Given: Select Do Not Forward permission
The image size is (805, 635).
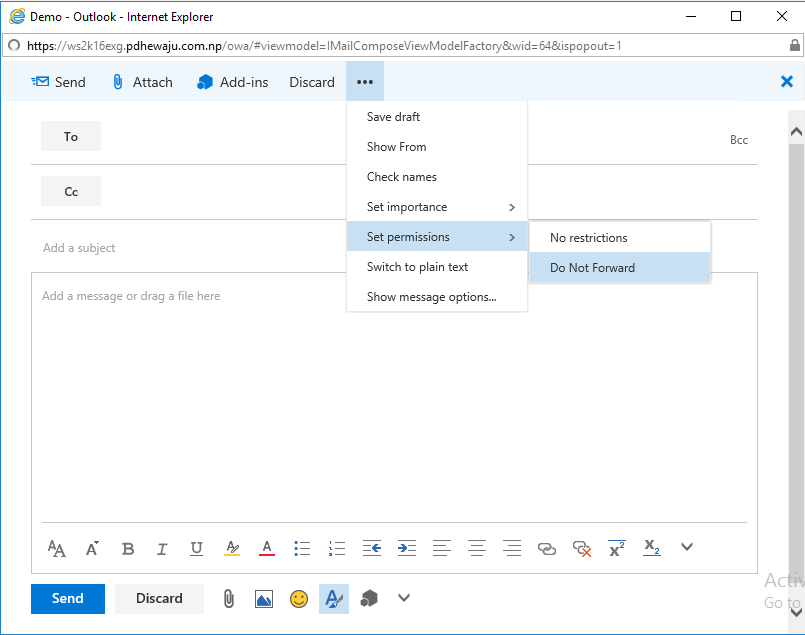Looking at the screenshot, I should (x=620, y=267).
